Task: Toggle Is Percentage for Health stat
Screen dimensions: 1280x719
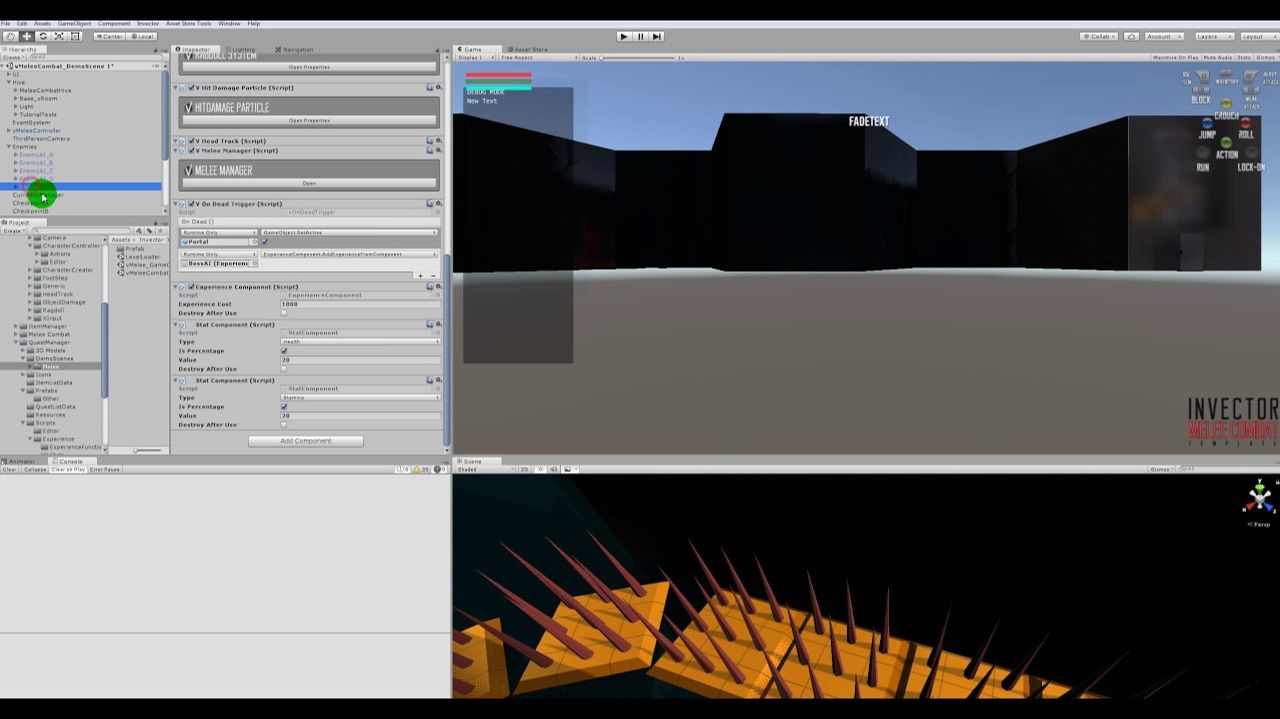Action: coord(284,351)
